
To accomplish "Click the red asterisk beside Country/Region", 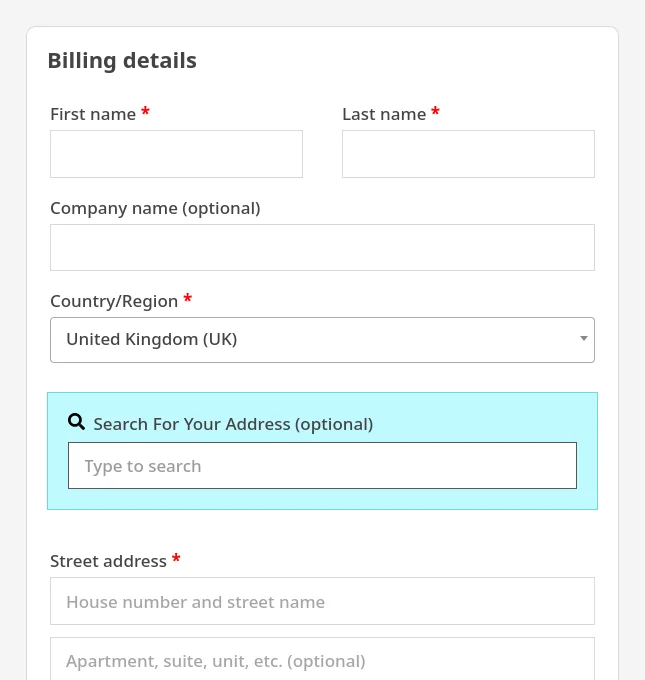I will pos(187,298).
